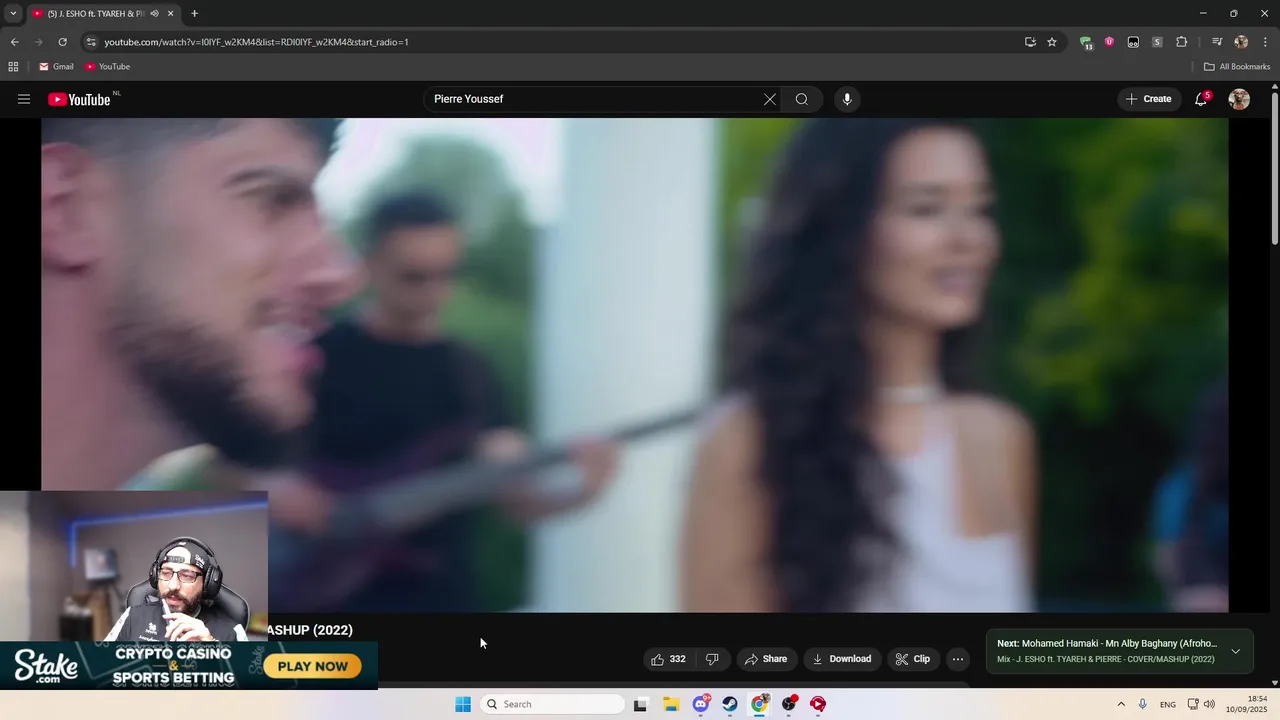The width and height of the screenshot is (1280, 720).
Task: Open YouTube notifications bell
Action: click(1201, 99)
